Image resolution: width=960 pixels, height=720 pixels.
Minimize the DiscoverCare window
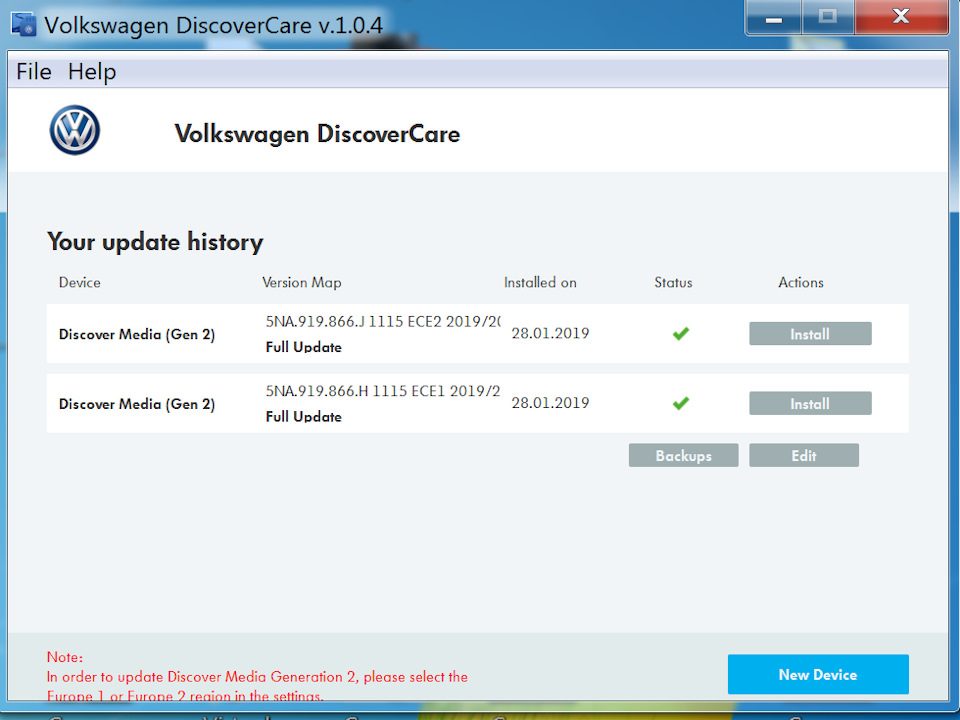click(774, 17)
